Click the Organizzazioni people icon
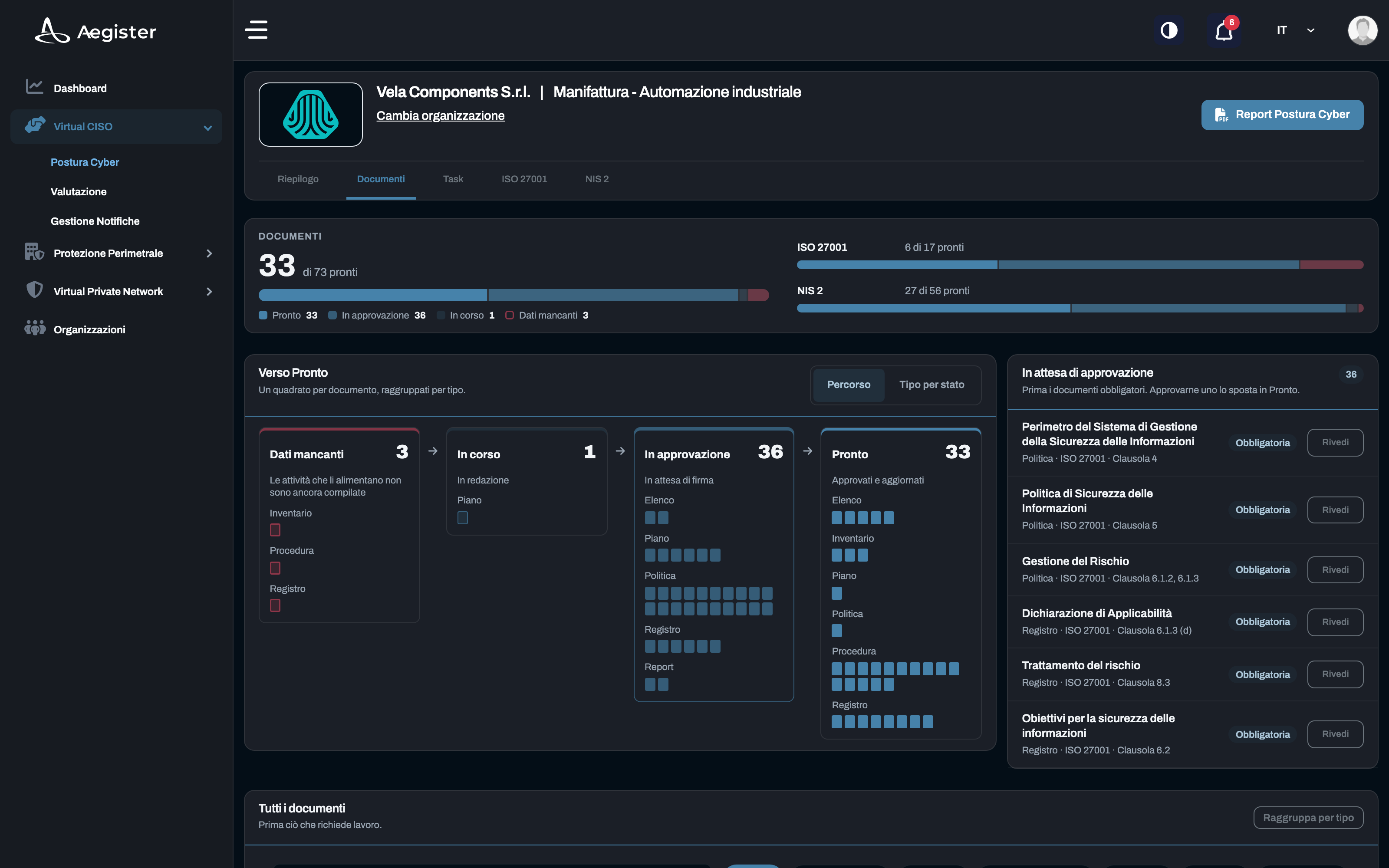The height and width of the screenshot is (868, 1389). [x=35, y=329]
